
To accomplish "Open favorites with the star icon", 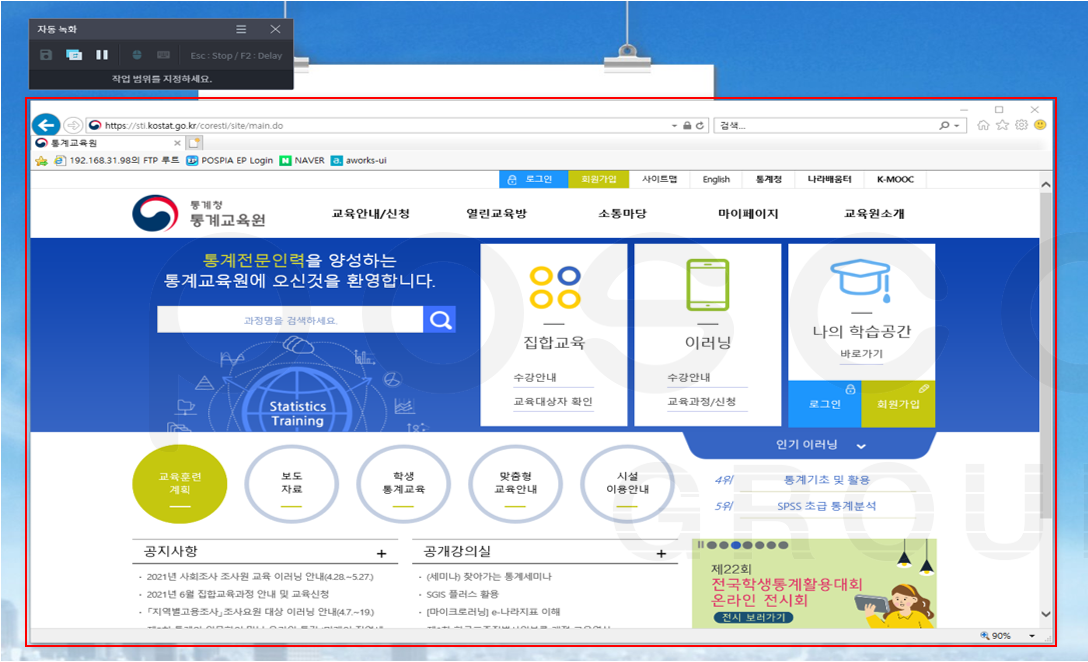I will pos(1003,125).
